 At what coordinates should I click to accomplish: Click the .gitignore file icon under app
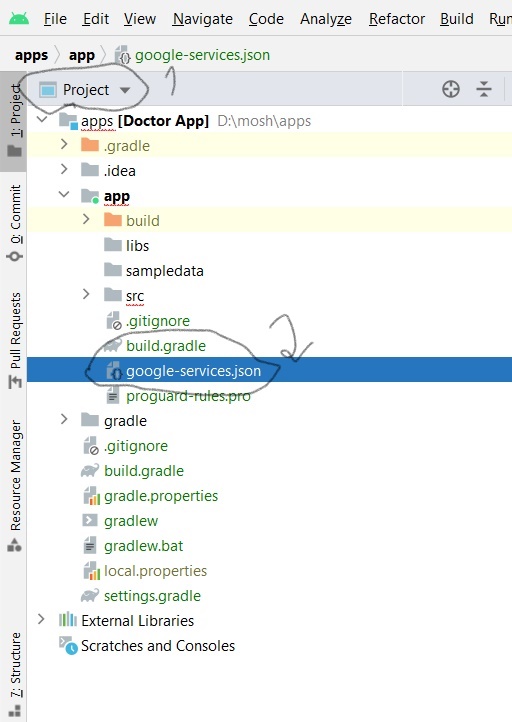coord(114,321)
